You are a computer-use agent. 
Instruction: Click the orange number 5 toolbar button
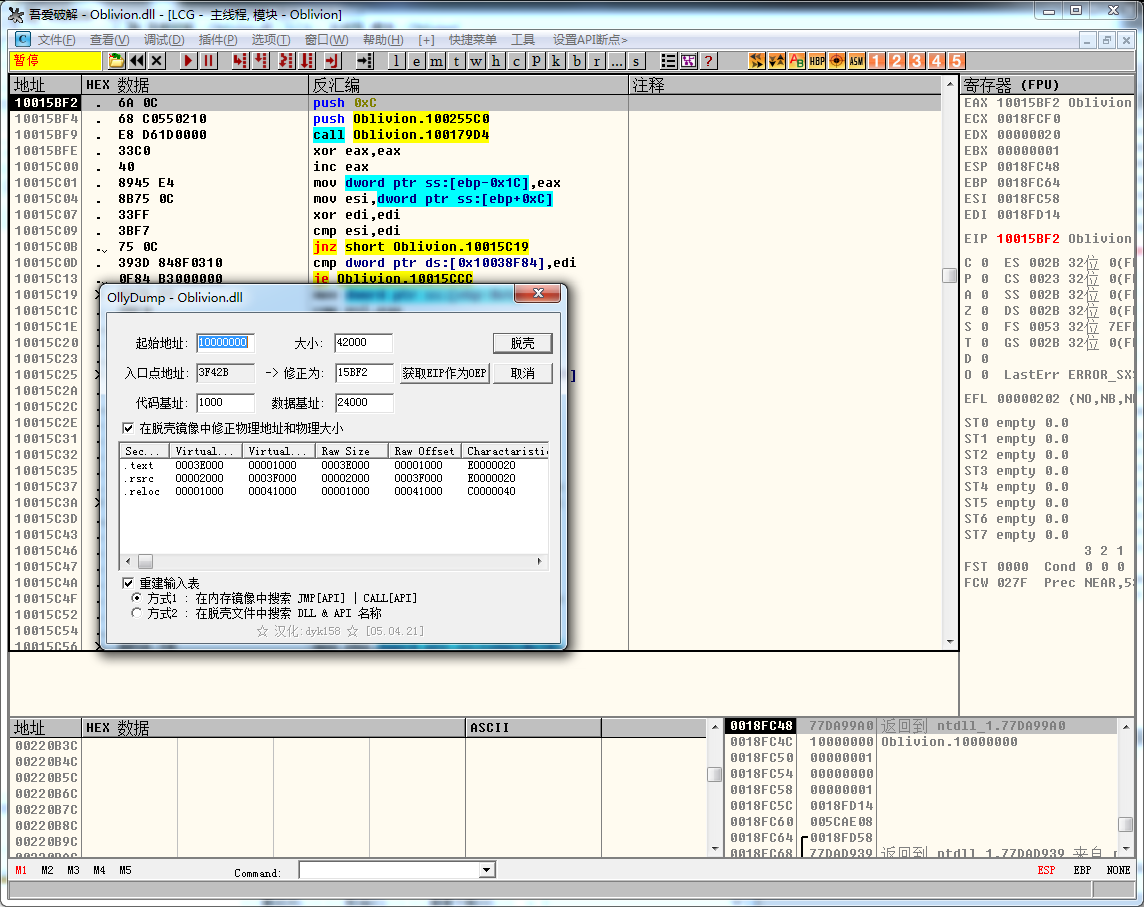click(956, 61)
